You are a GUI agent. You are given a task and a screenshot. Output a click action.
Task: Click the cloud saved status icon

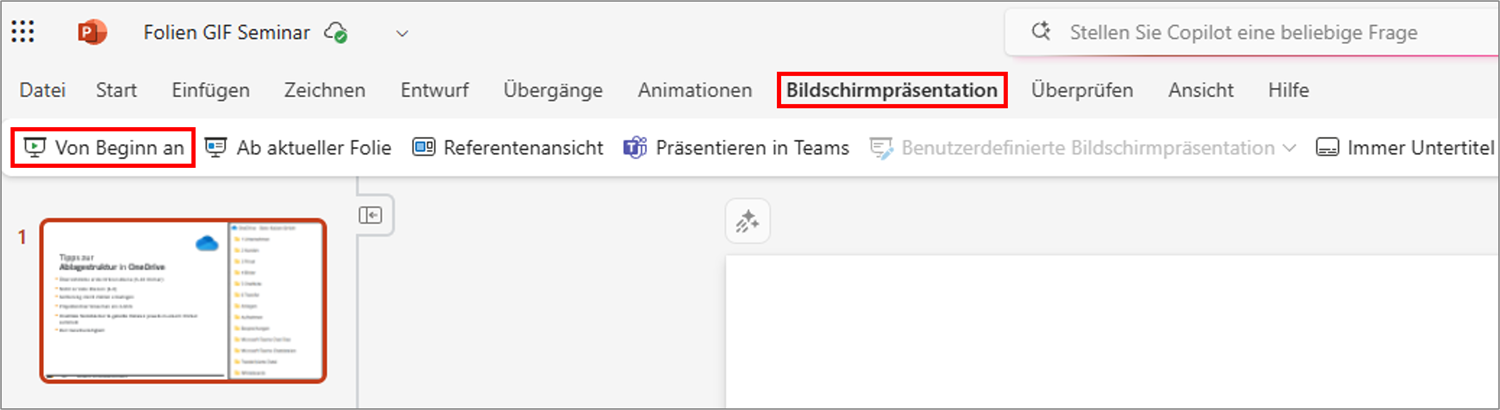tap(336, 32)
